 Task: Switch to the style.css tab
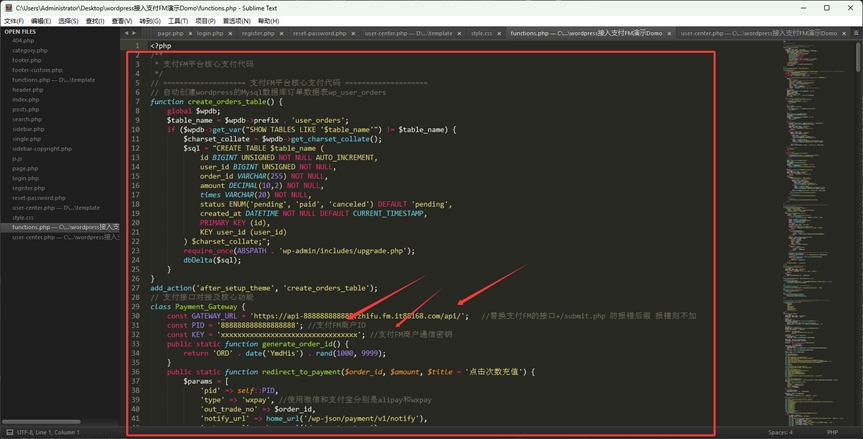click(482, 33)
